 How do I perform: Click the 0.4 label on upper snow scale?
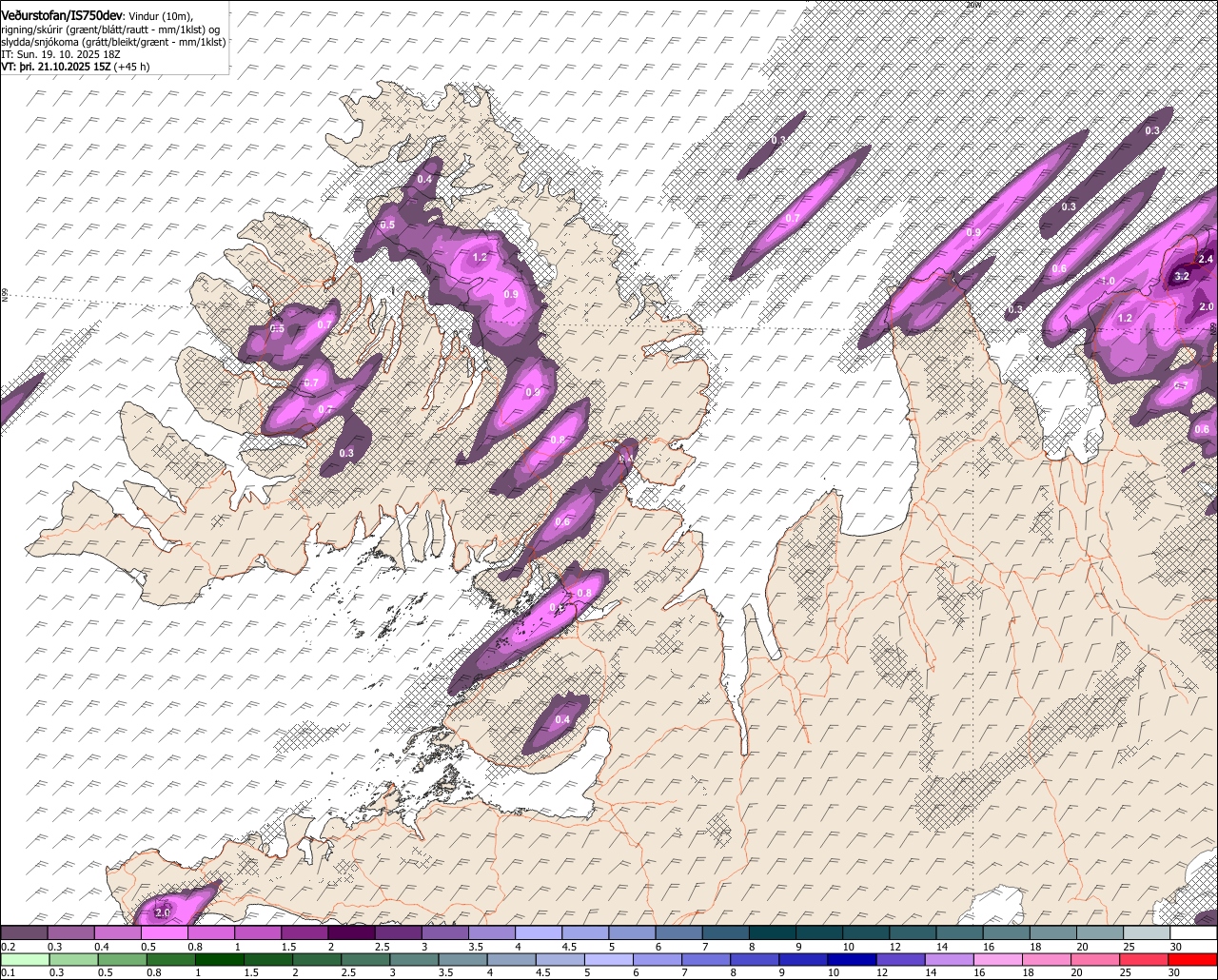coord(103,947)
